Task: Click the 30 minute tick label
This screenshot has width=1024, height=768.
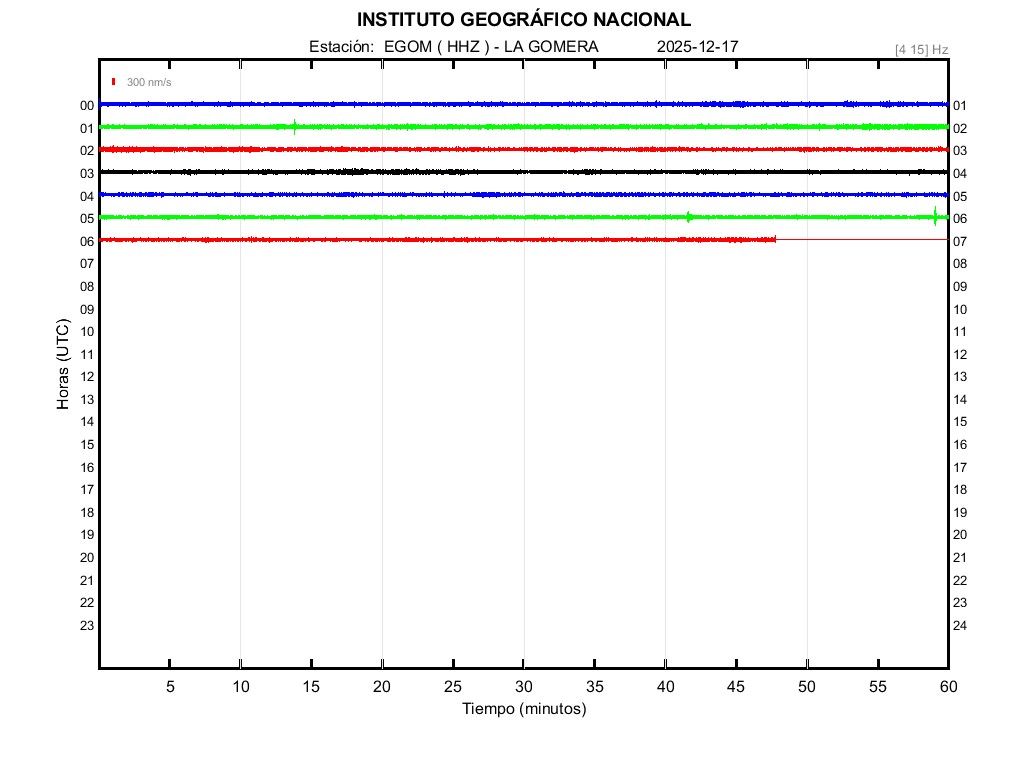Action: [x=523, y=687]
